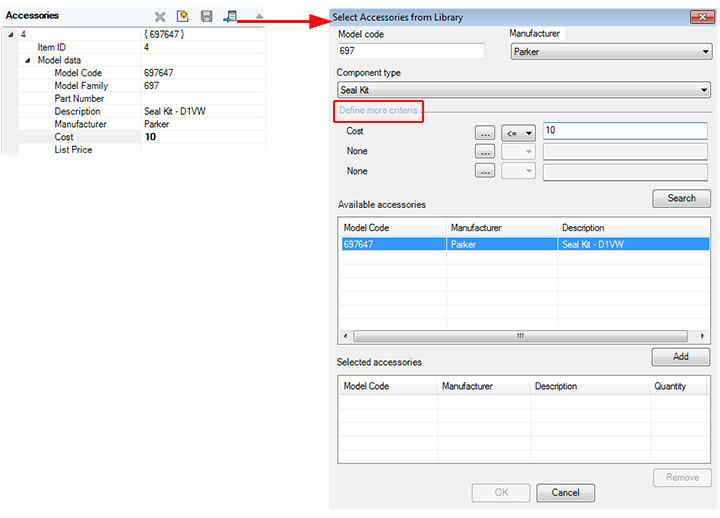This screenshot has height=518, width=720.
Task: Click Model Code header in Available accessories
Action: click(393, 228)
